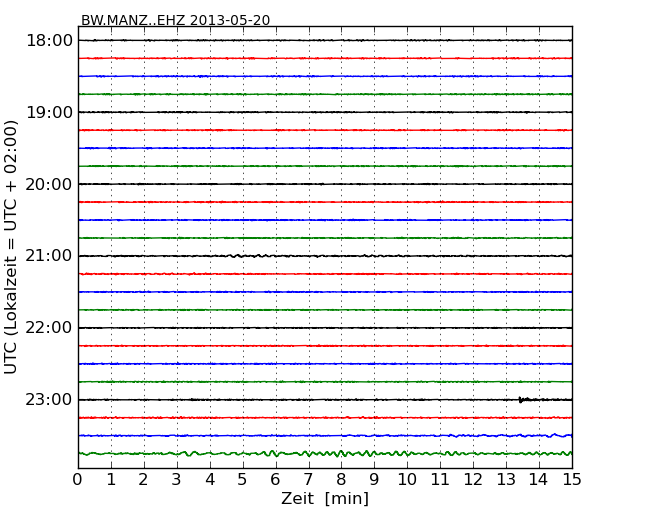Click x-axis tick label 12
The width and height of the screenshot is (650, 520).
click(x=473, y=480)
